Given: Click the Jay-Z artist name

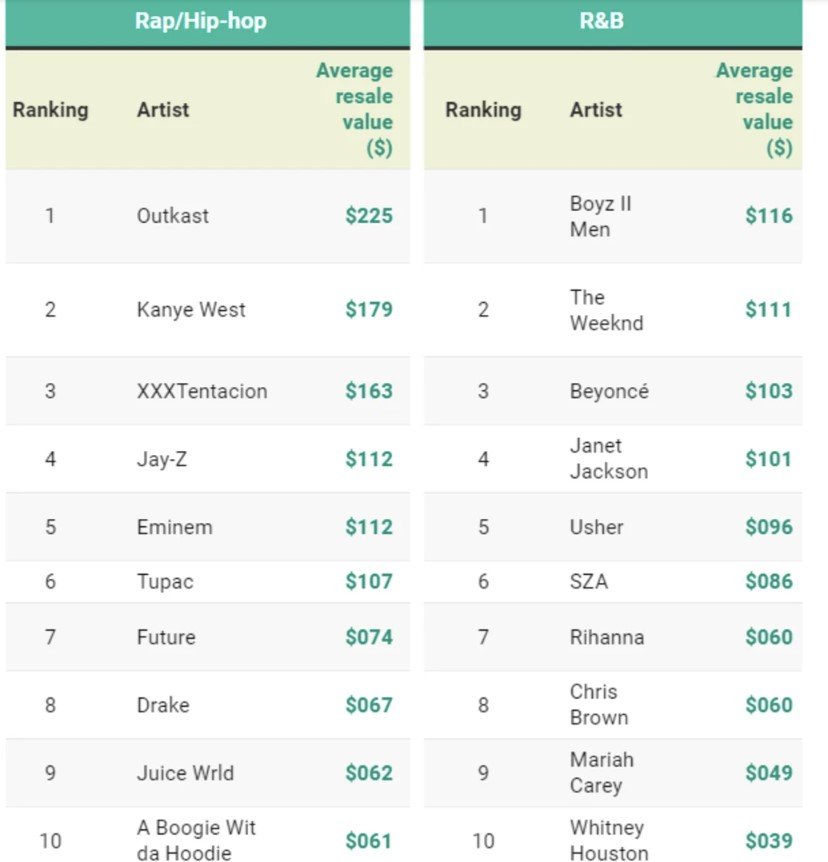Looking at the screenshot, I should pos(162,459).
